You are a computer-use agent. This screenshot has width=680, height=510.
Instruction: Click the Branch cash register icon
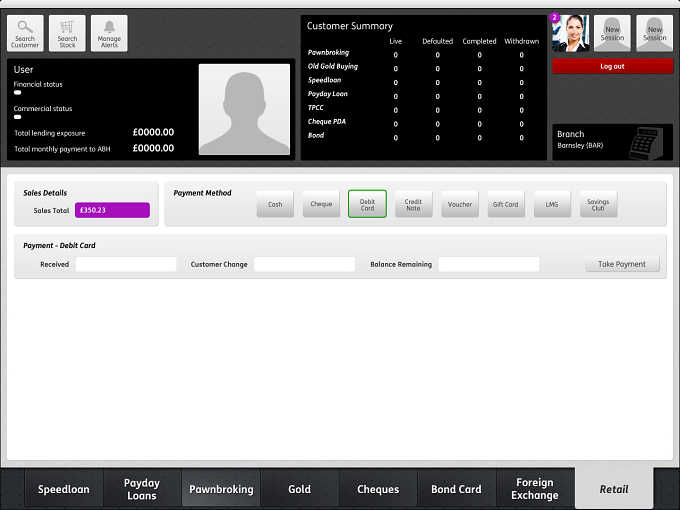click(646, 144)
